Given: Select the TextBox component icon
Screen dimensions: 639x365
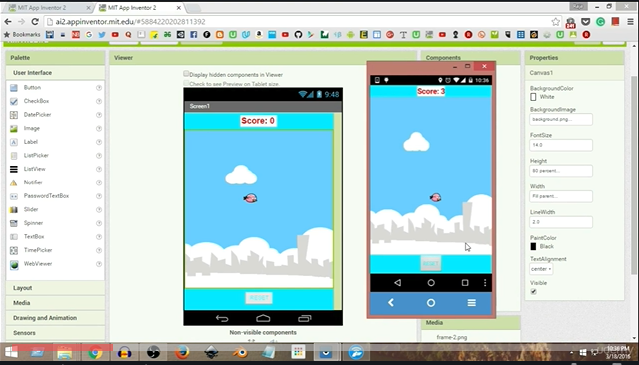Looking at the screenshot, I should [x=14, y=237].
